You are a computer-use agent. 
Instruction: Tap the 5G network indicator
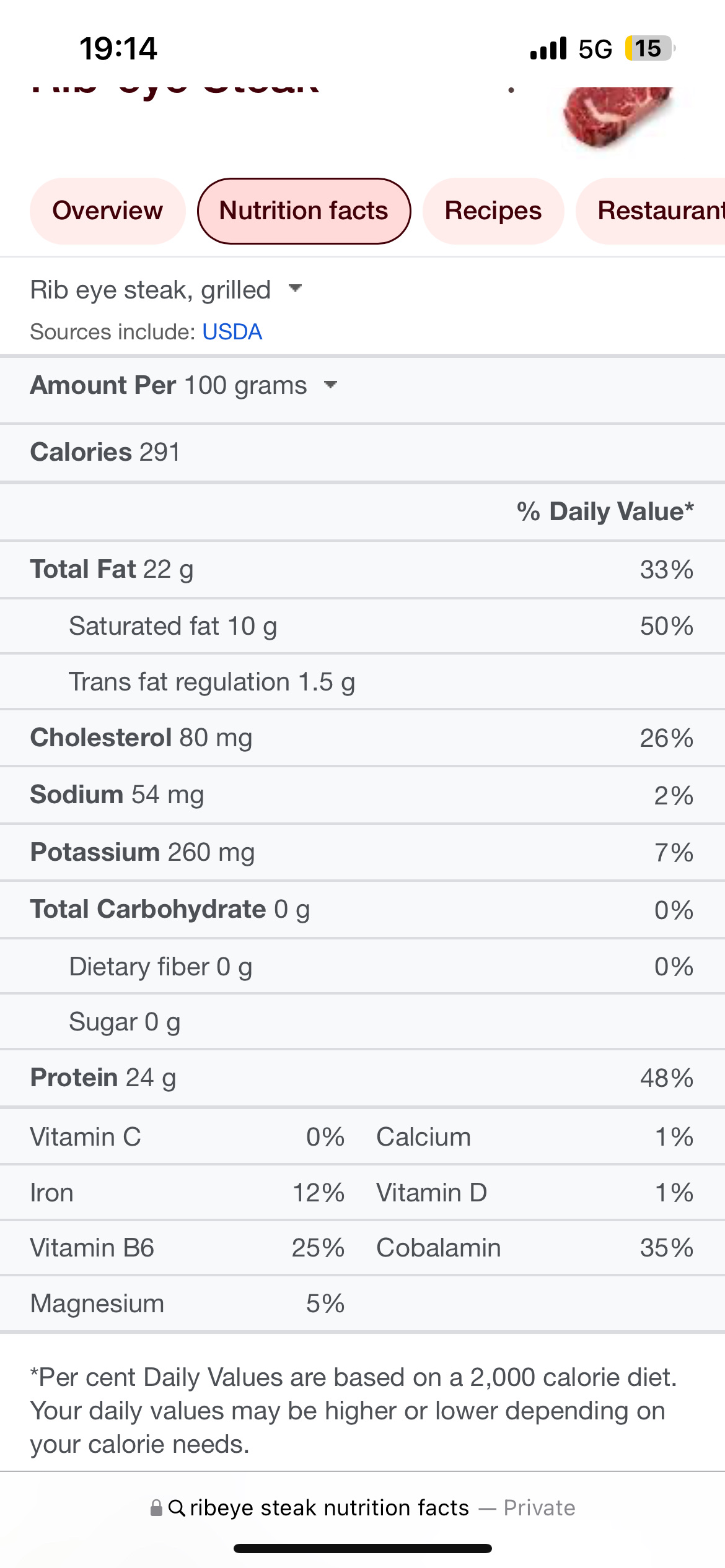pyautogui.click(x=595, y=49)
